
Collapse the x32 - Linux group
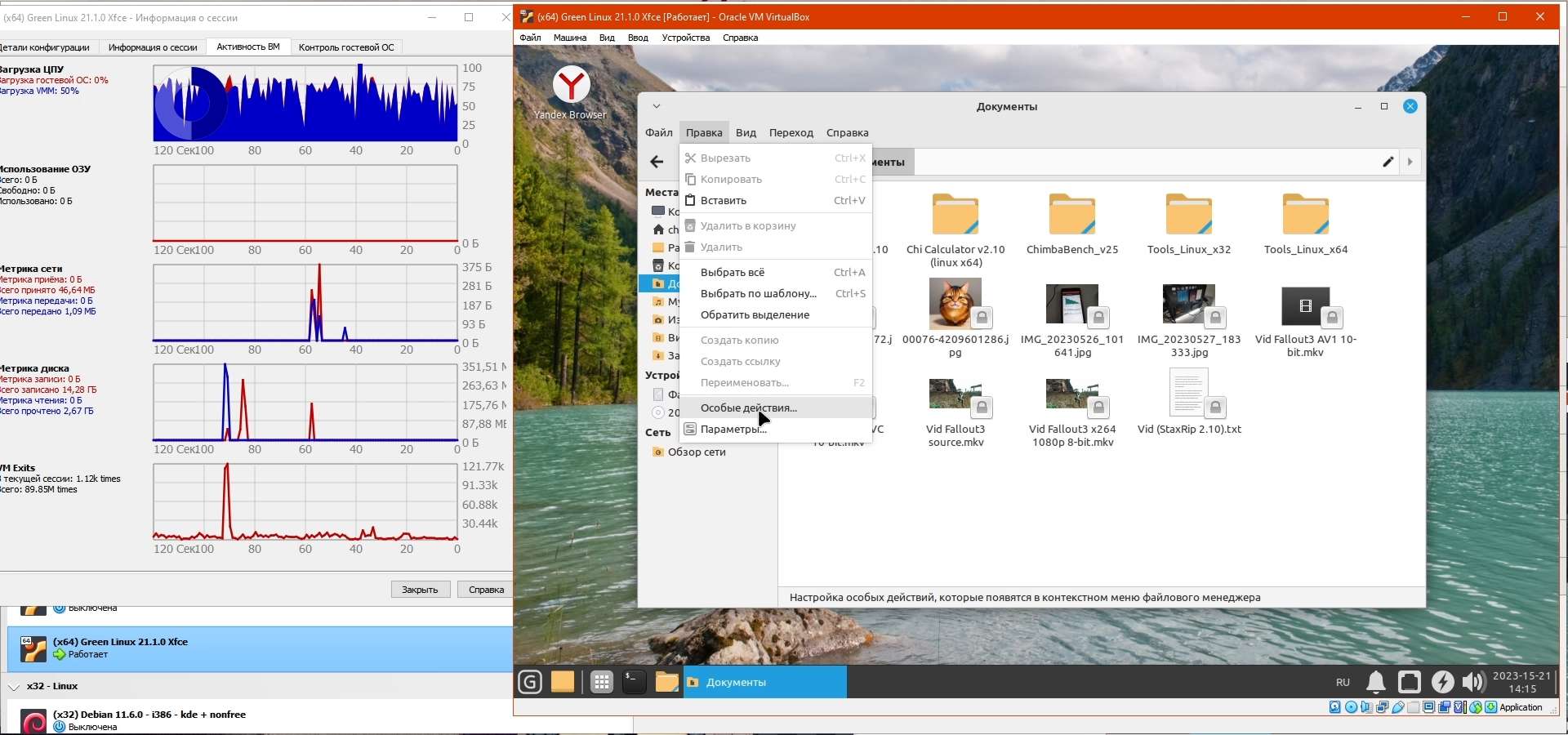14,687
